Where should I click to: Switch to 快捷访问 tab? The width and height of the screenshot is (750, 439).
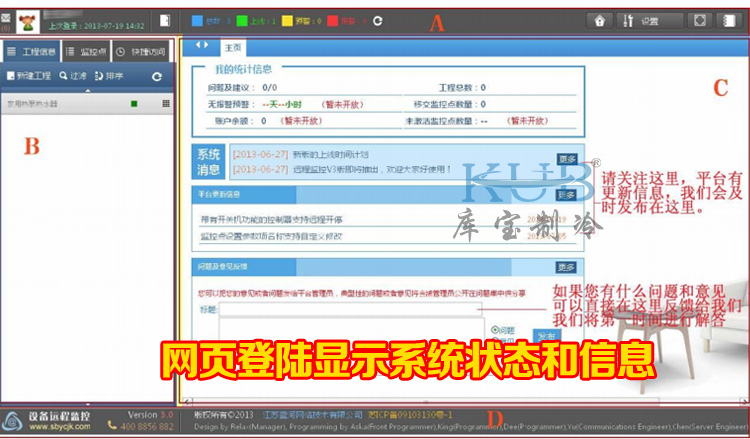point(142,52)
